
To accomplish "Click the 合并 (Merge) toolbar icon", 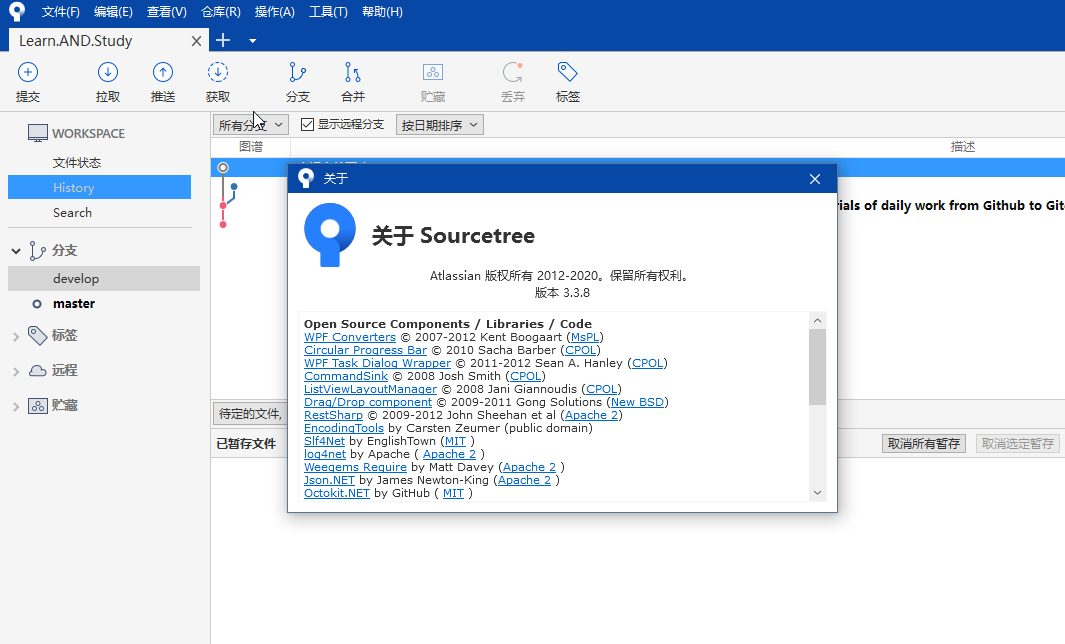I will click(x=353, y=72).
